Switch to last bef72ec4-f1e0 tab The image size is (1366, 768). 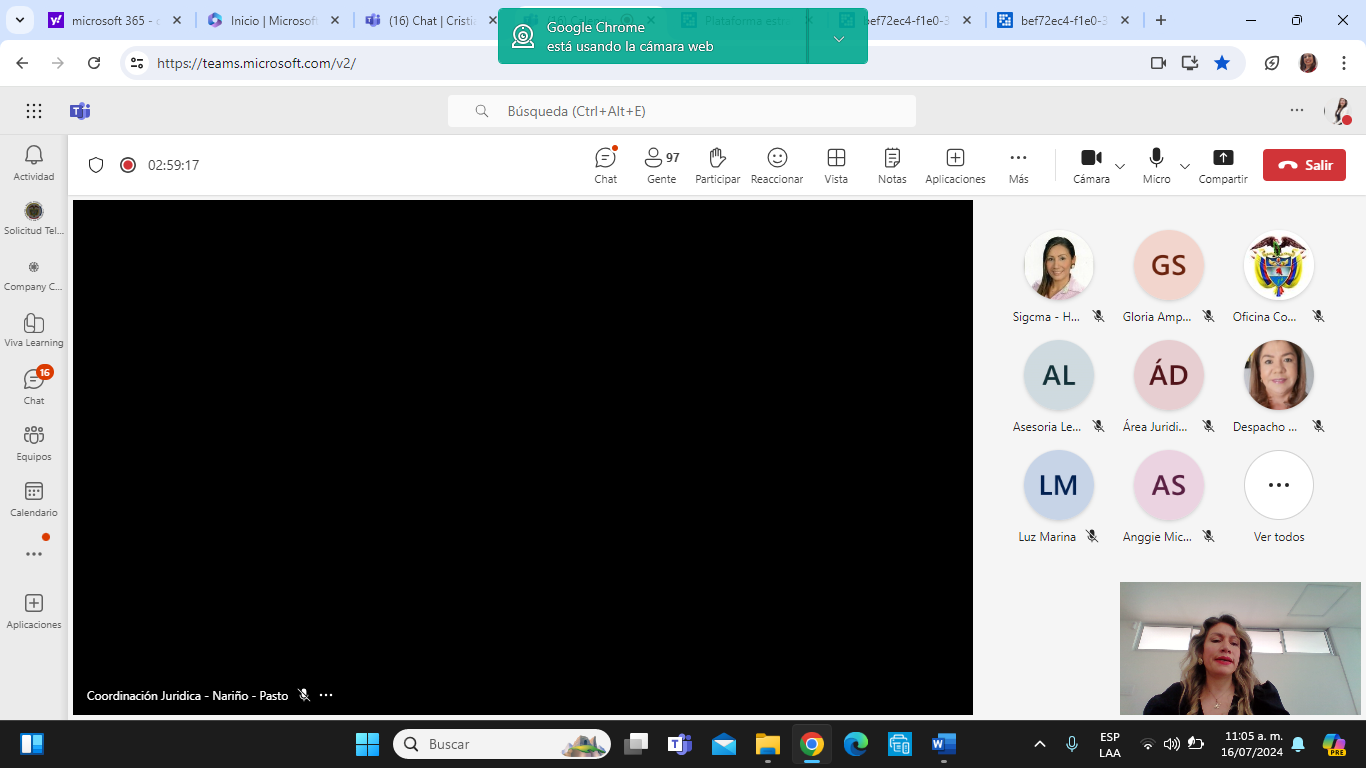[x=1062, y=20]
